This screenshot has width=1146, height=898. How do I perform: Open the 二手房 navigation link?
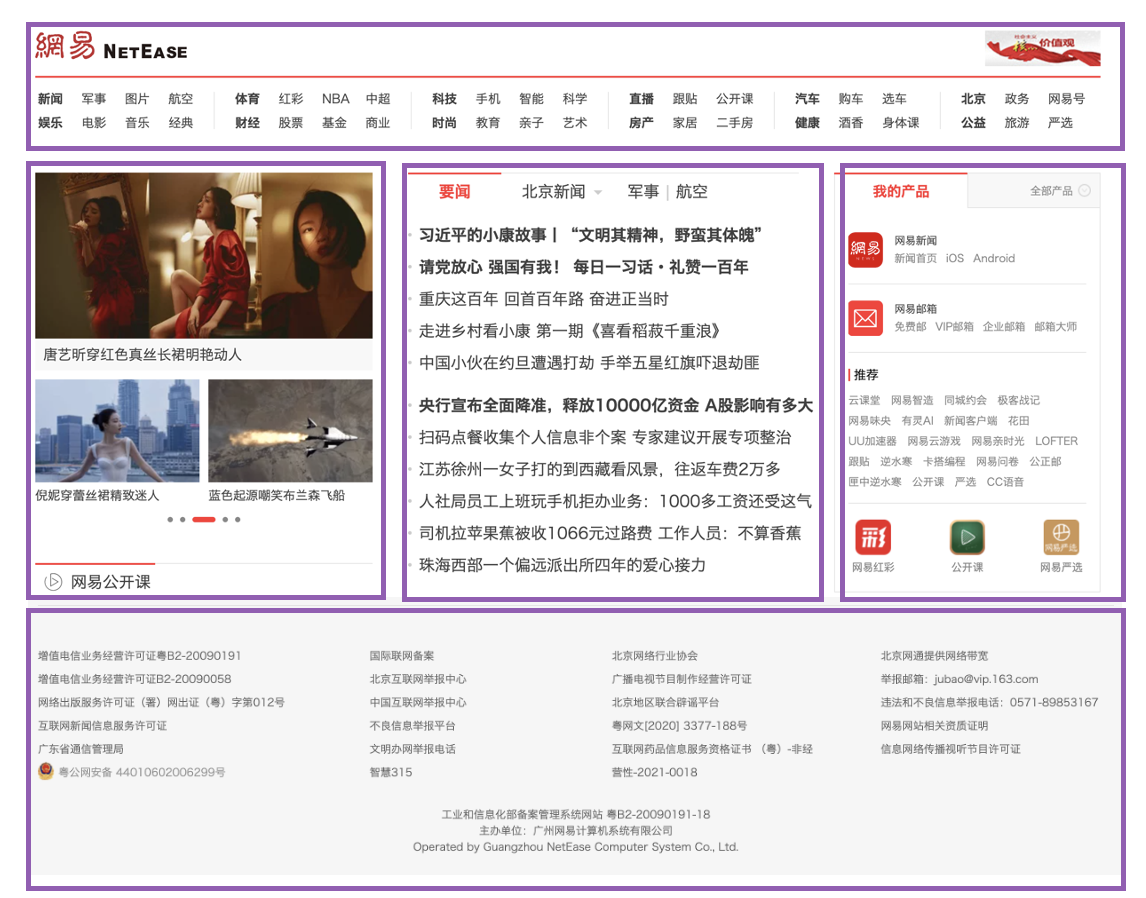coord(735,123)
